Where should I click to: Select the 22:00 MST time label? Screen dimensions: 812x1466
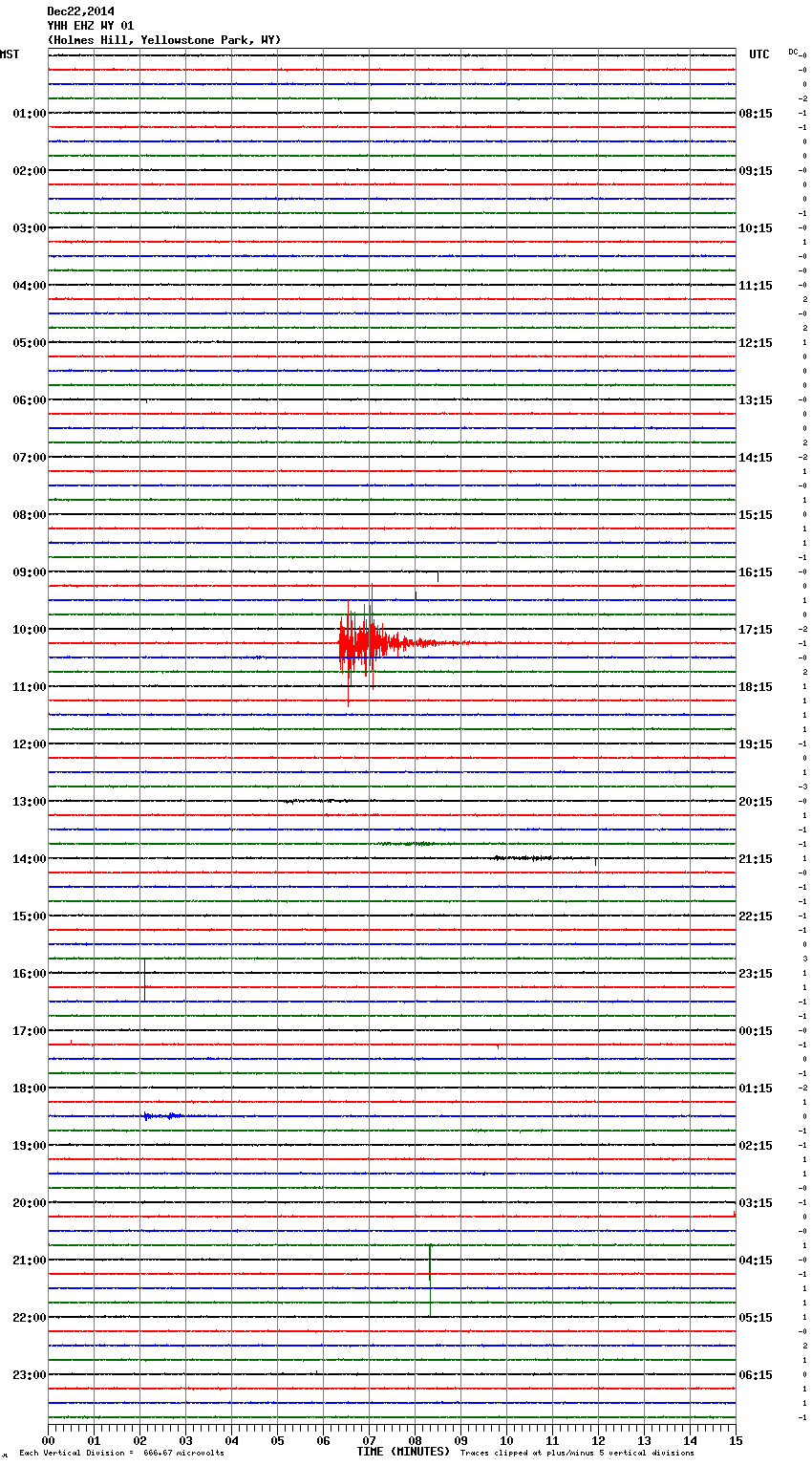[x=30, y=1318]
